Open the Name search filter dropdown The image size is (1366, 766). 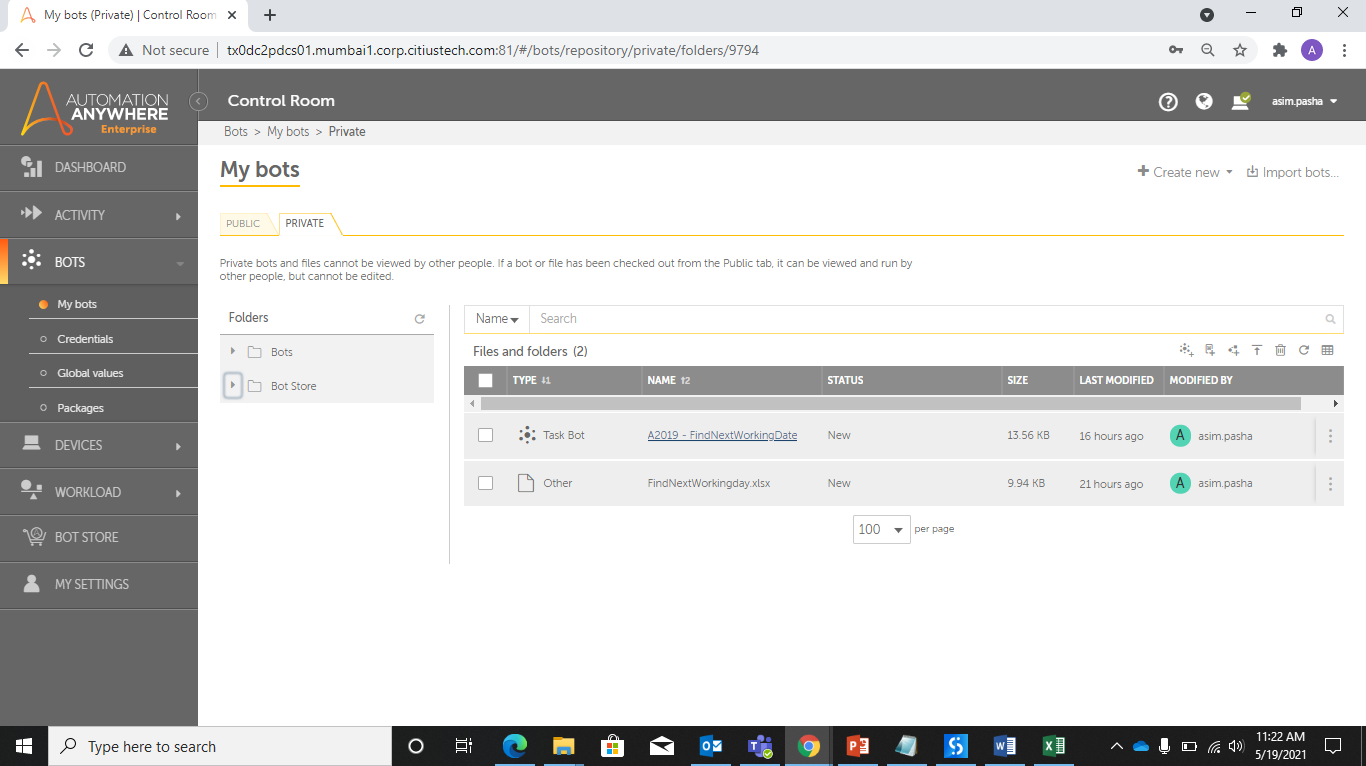(x=497, y=319)
